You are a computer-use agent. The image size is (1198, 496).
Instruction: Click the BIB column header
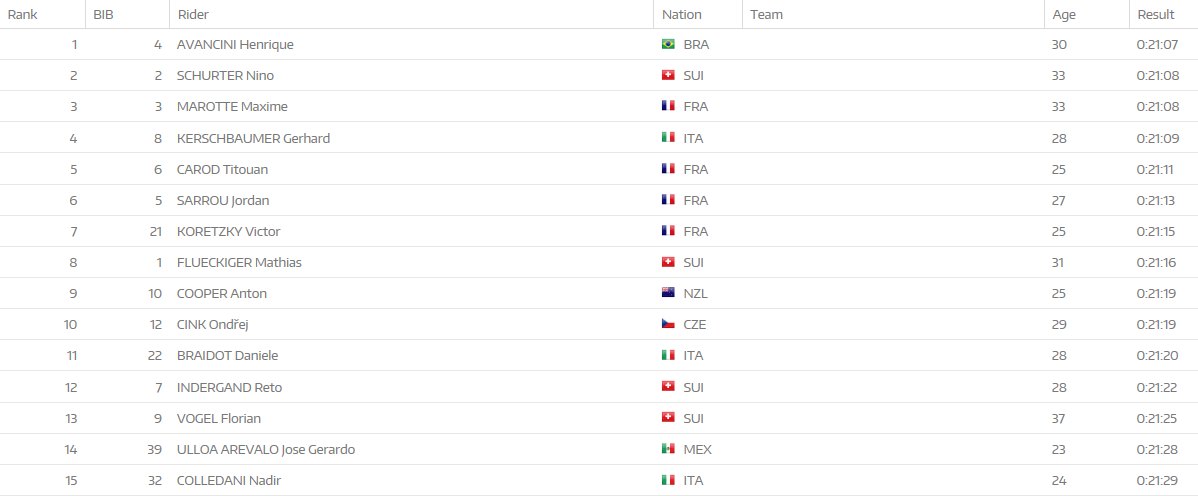pos(103,15)
